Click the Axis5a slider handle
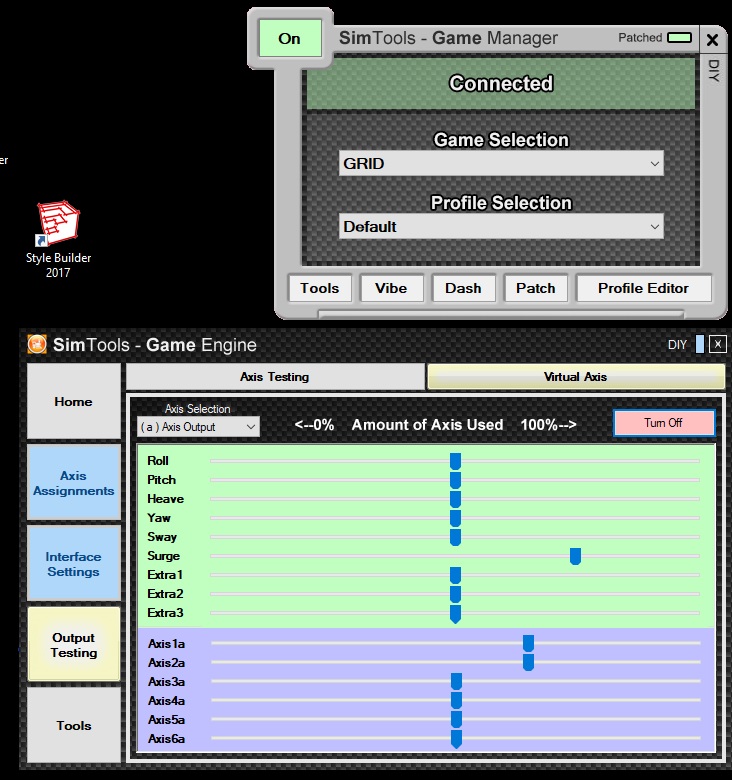The width and height of the screenshot is (732, 780). tap(457, 719)
